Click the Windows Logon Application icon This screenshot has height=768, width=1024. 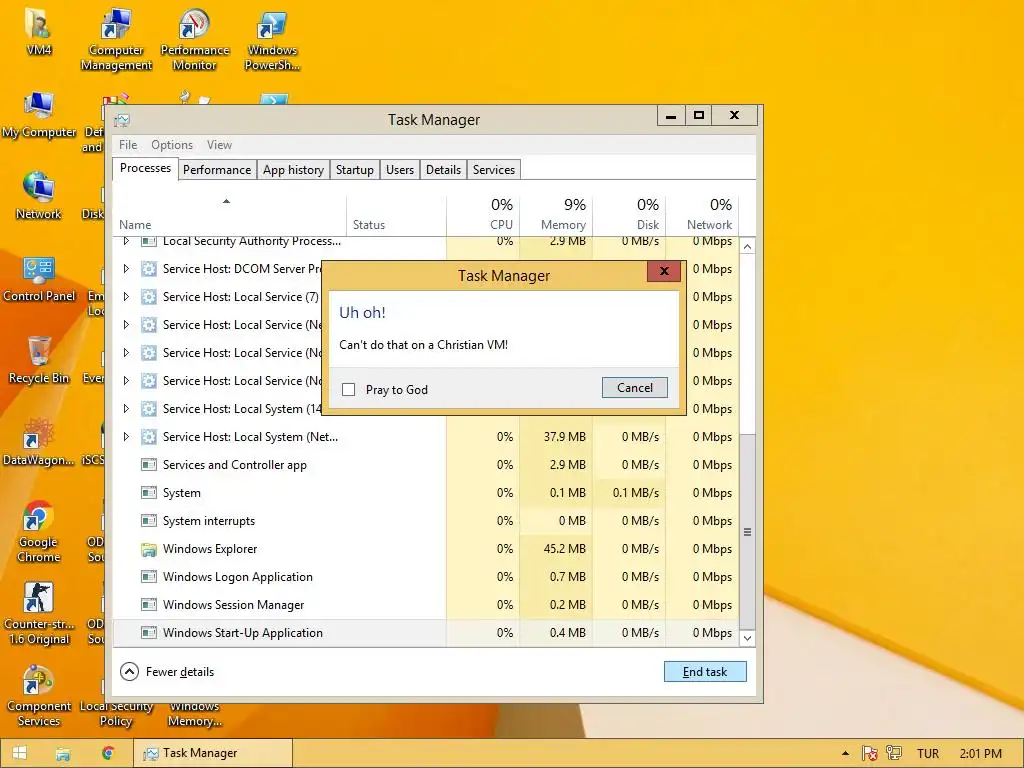tap(149, 577)
